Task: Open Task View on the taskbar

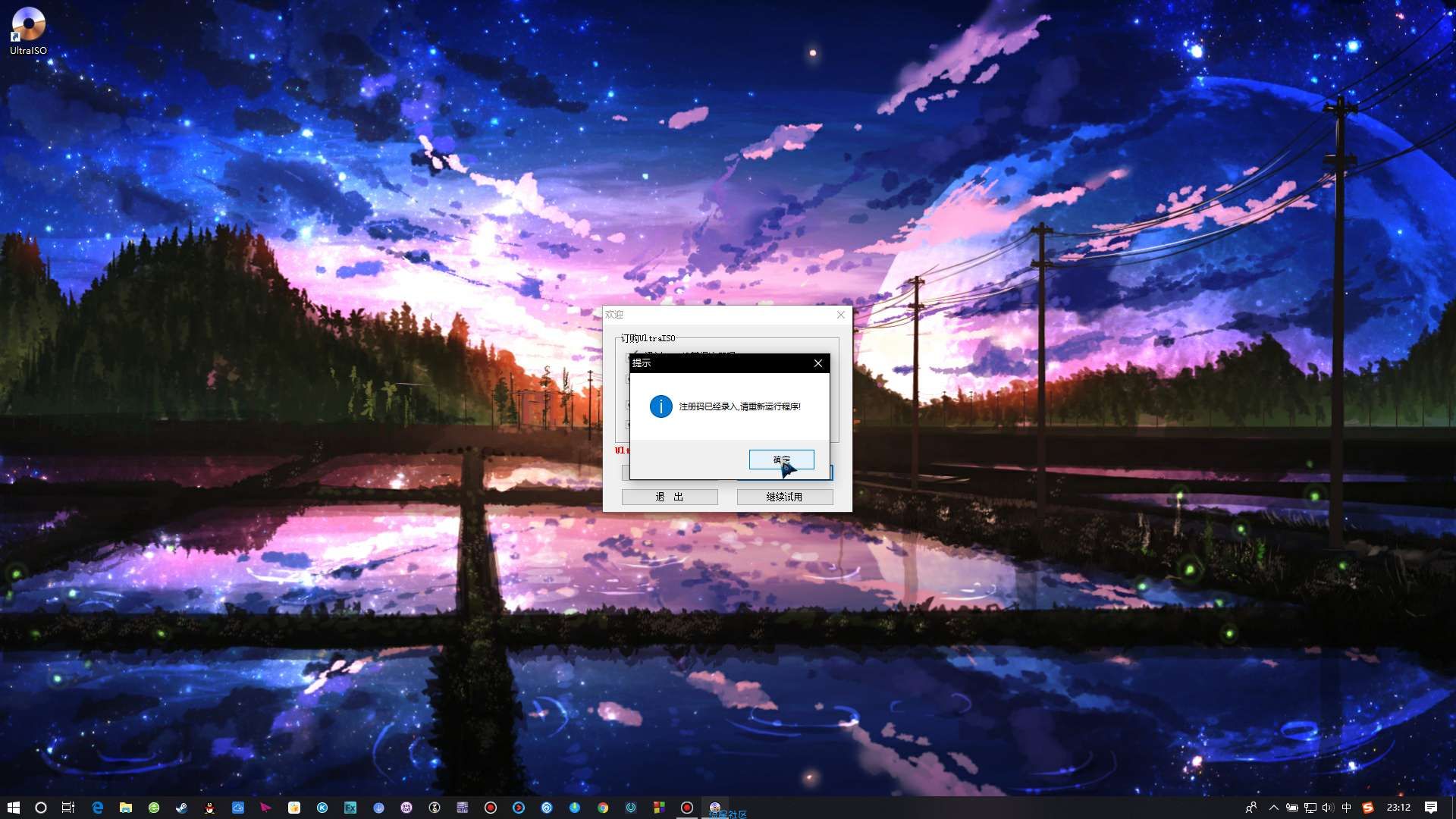Action: click(x=68, y=808)
